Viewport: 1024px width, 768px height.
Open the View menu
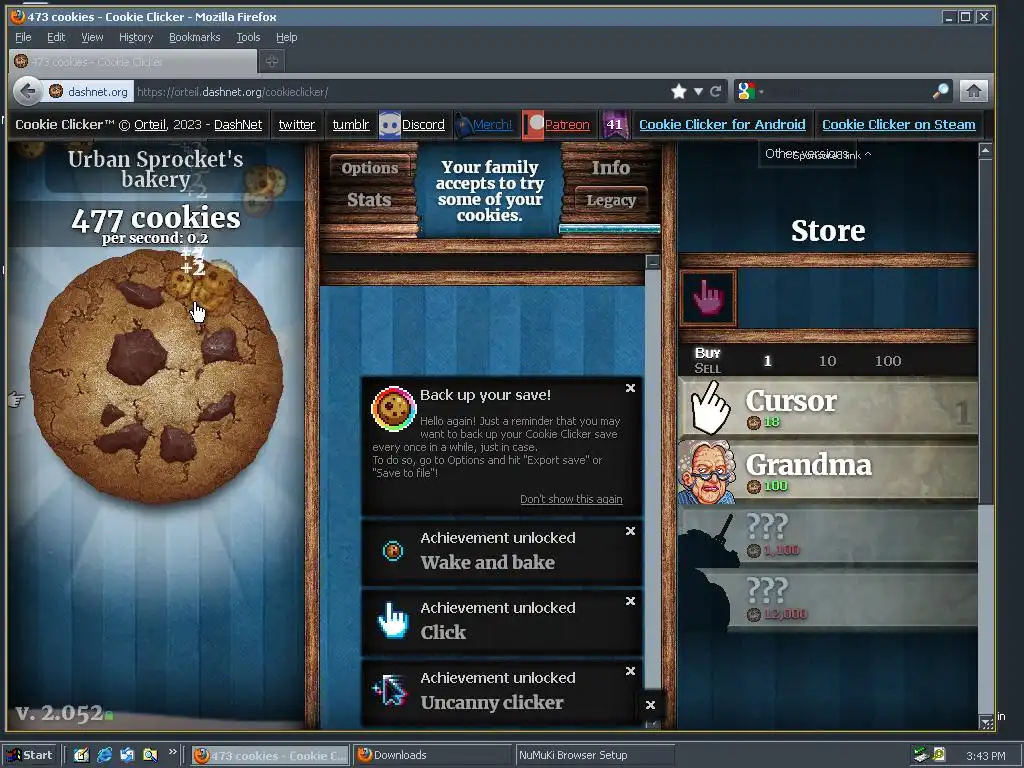[x=92, y=37]
